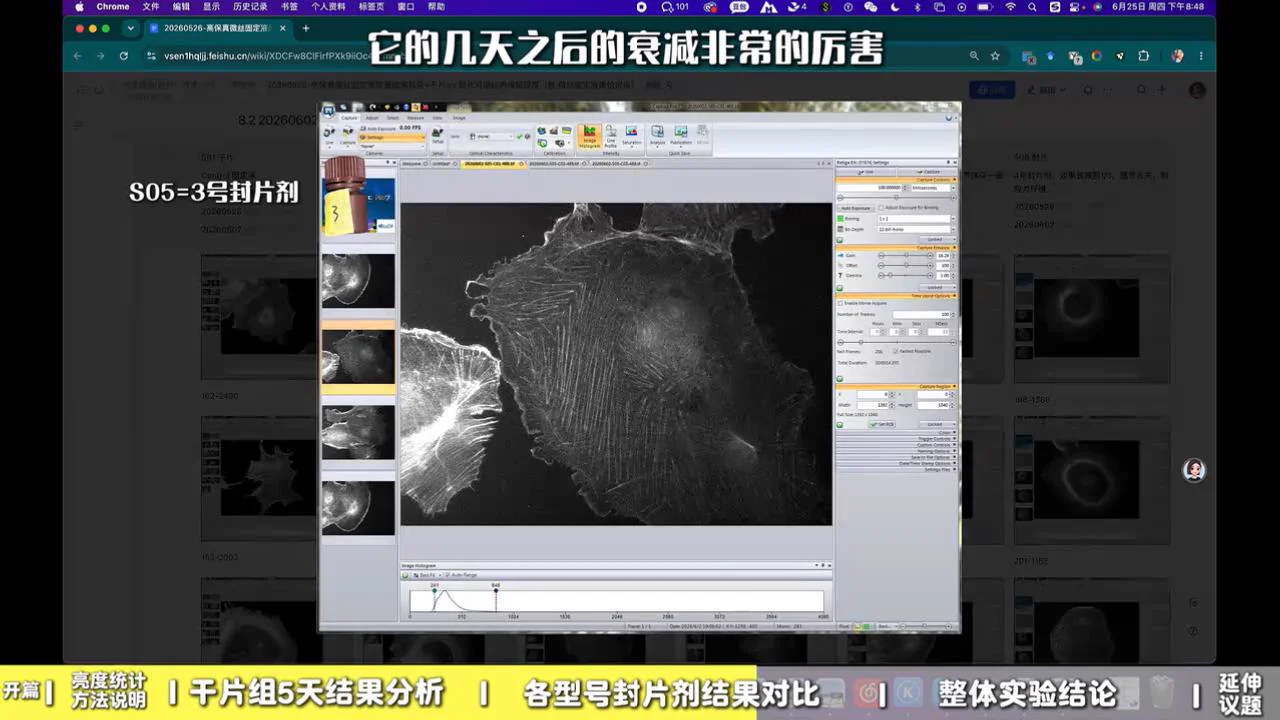Viewport: 1280px width, 720px height.
Task: Click the Best Fit button in histogram panel
Action: pos(425,575)
